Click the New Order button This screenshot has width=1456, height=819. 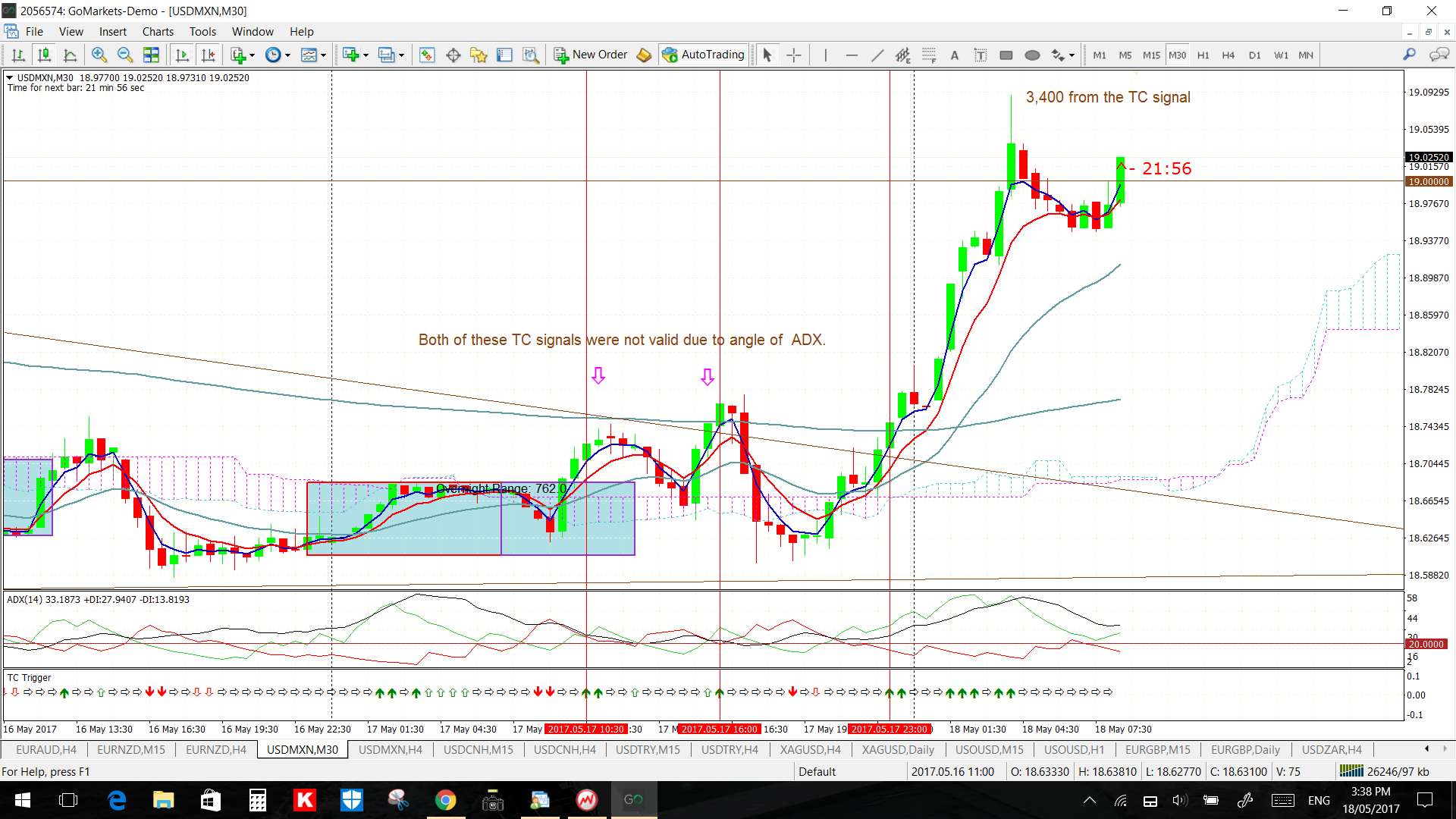point(591,55)
